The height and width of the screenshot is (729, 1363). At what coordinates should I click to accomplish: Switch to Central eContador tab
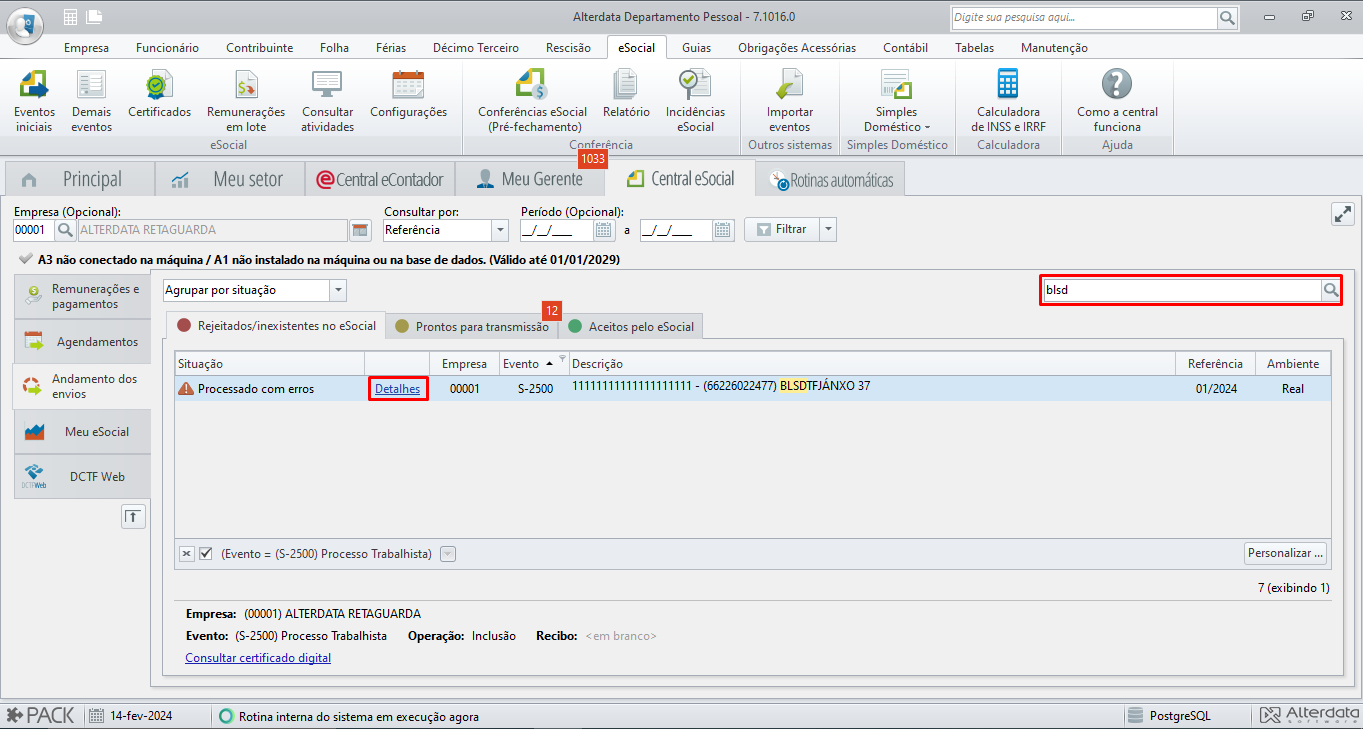click(380, 179)
